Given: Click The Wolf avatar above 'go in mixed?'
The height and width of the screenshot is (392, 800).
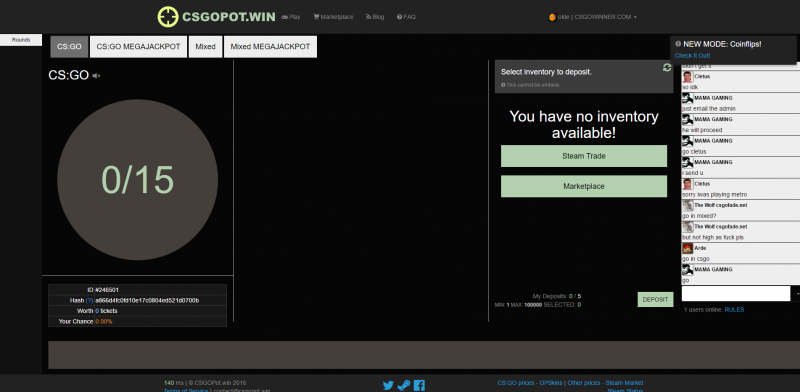Looking at the screenshot, I should (687, 205).
